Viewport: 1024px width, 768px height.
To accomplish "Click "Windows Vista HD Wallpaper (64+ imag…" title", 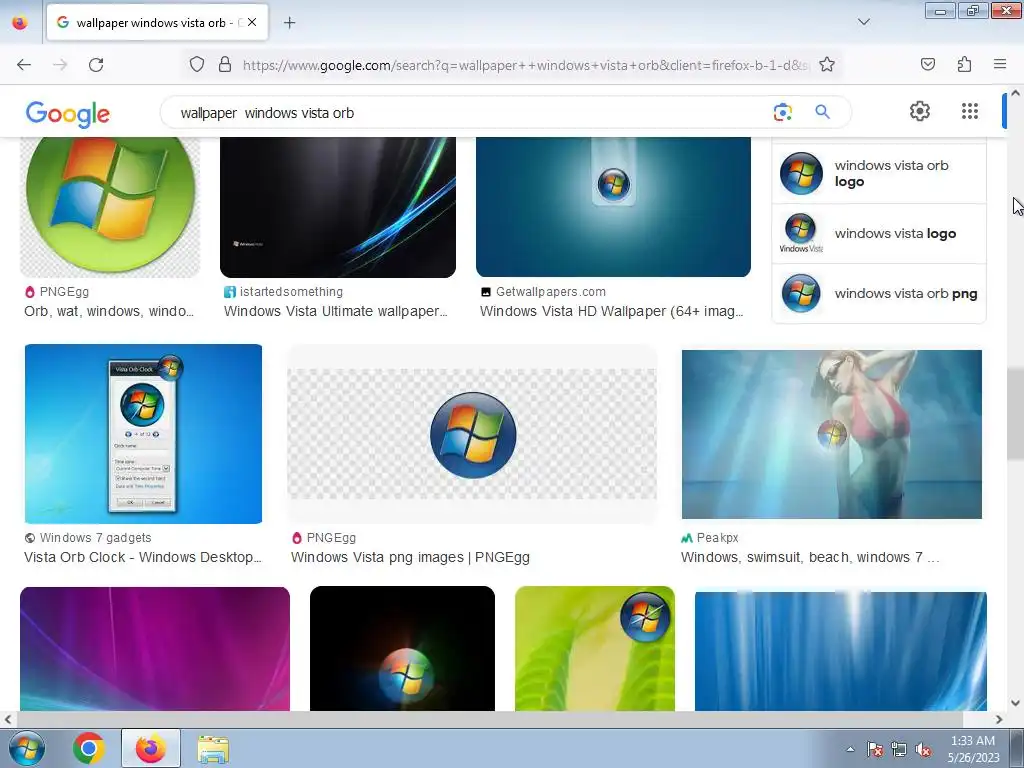I will tap(612, 312).
